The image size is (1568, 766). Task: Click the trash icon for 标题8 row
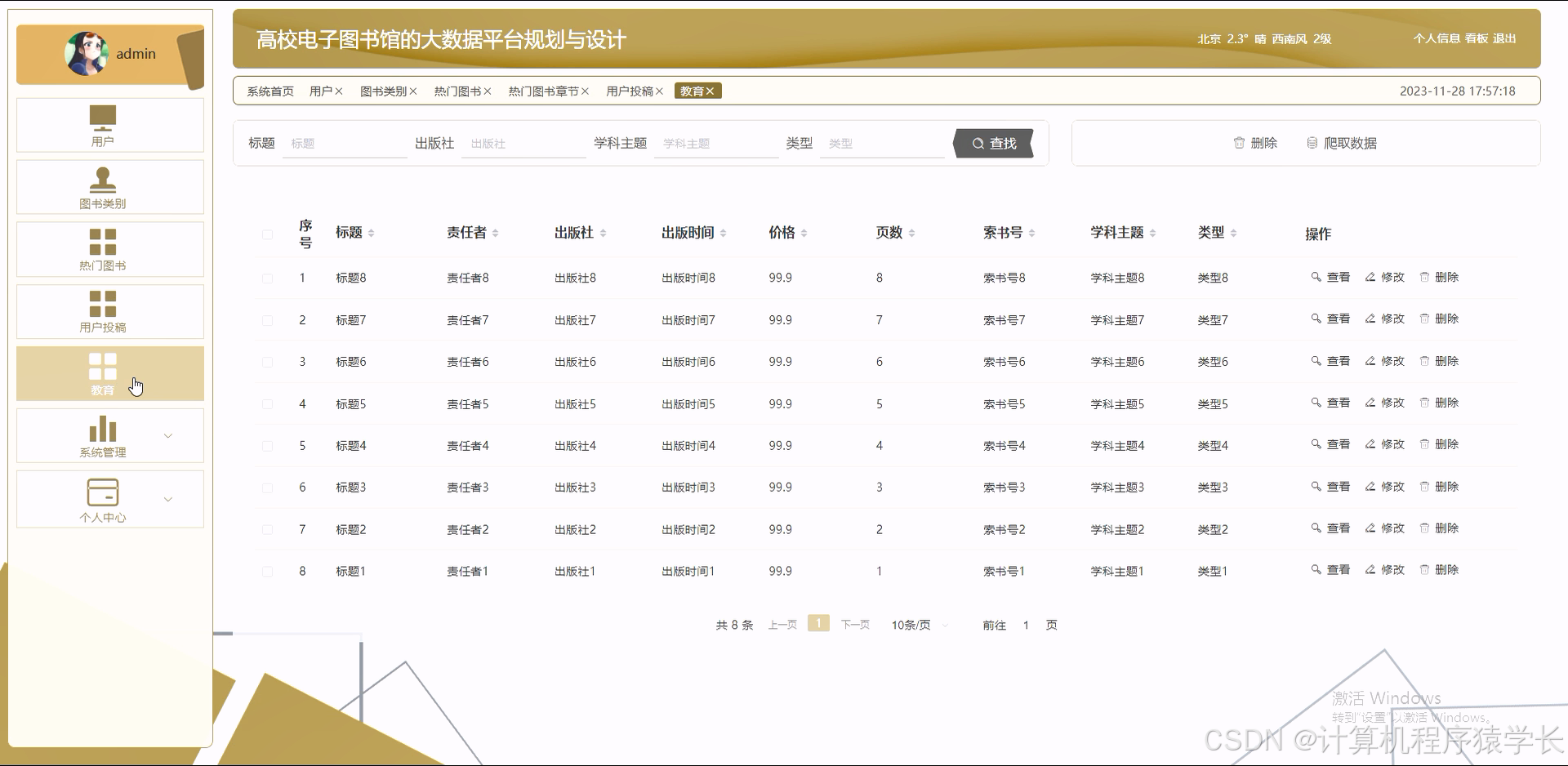1424,277
